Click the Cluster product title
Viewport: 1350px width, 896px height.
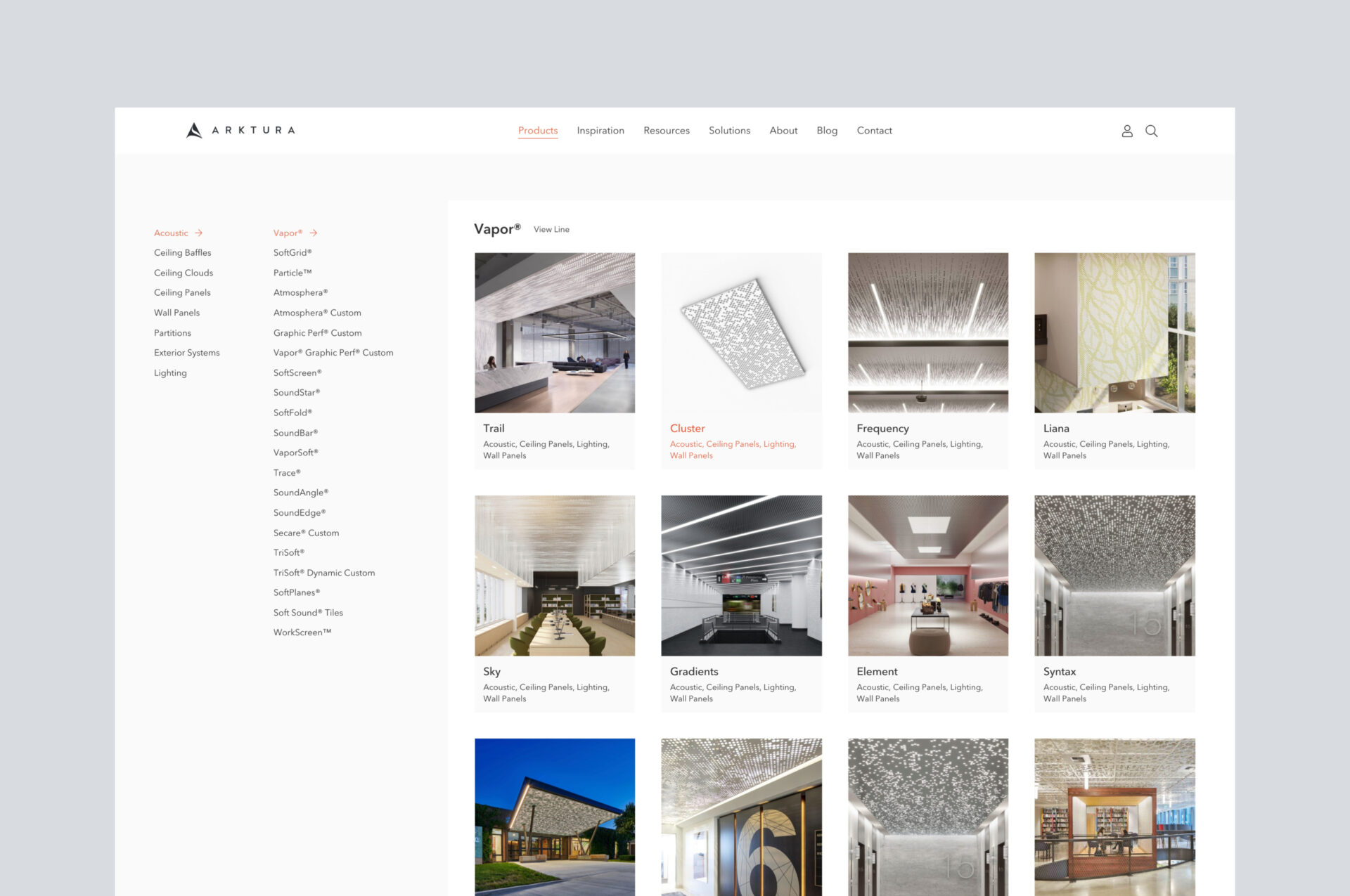tap(687, 429)
